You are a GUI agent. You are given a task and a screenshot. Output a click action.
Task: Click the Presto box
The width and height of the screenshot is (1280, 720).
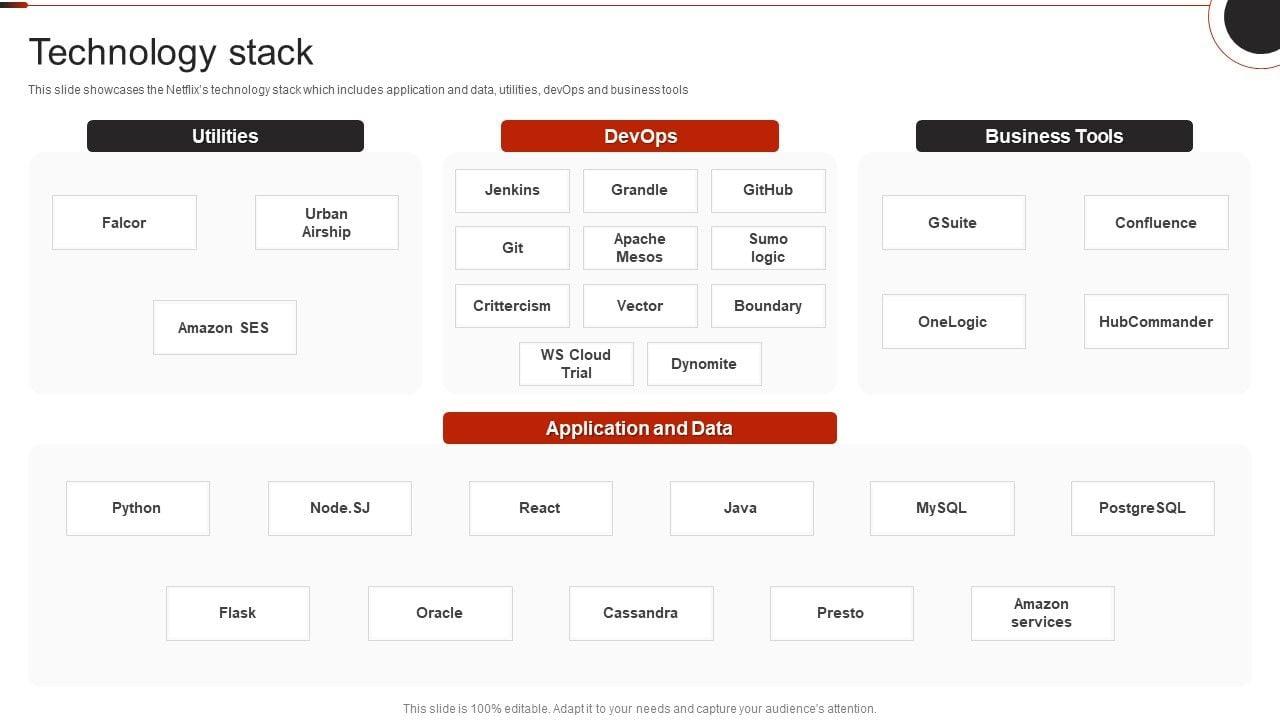pos(842,613)
